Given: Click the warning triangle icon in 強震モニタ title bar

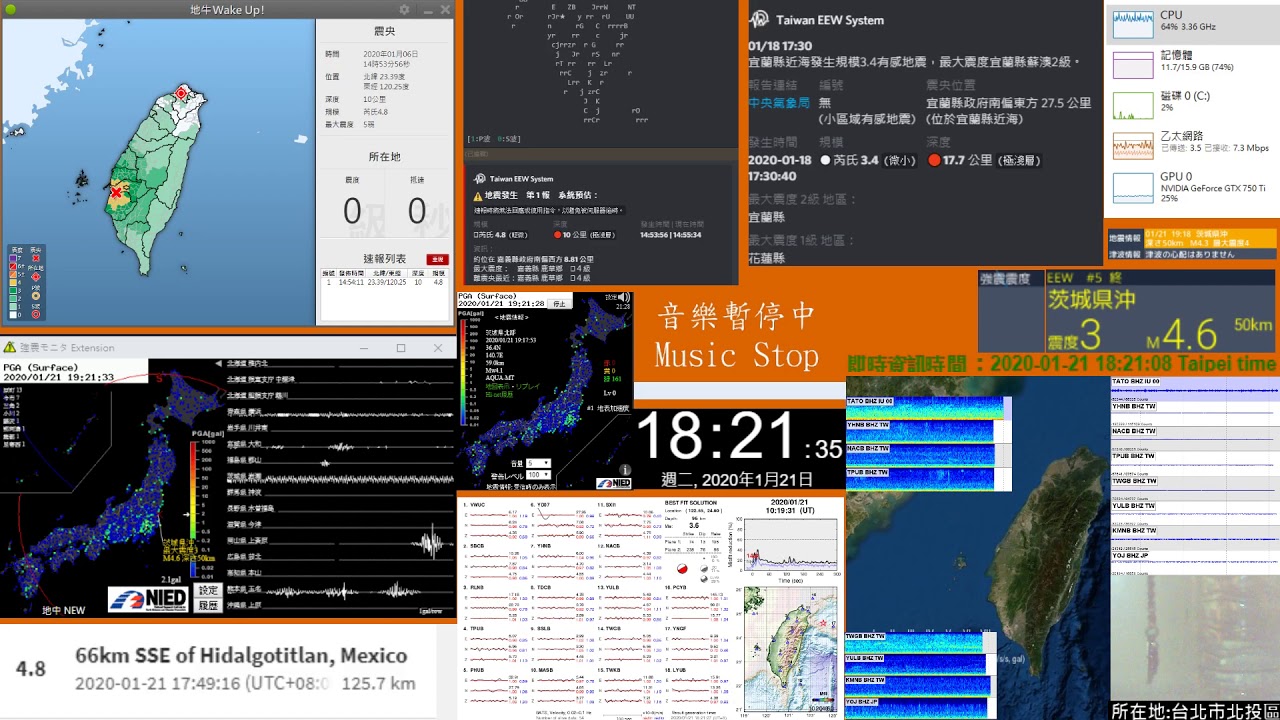Looking at the screenshot, I should [10, 348].
